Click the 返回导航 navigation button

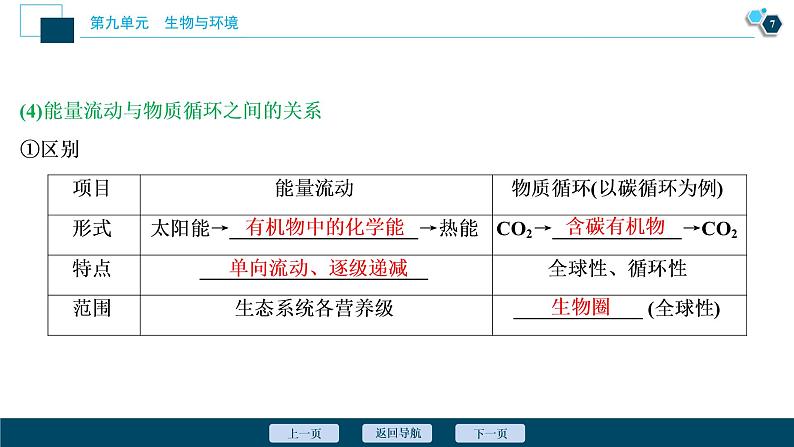(x=397, y=433)
